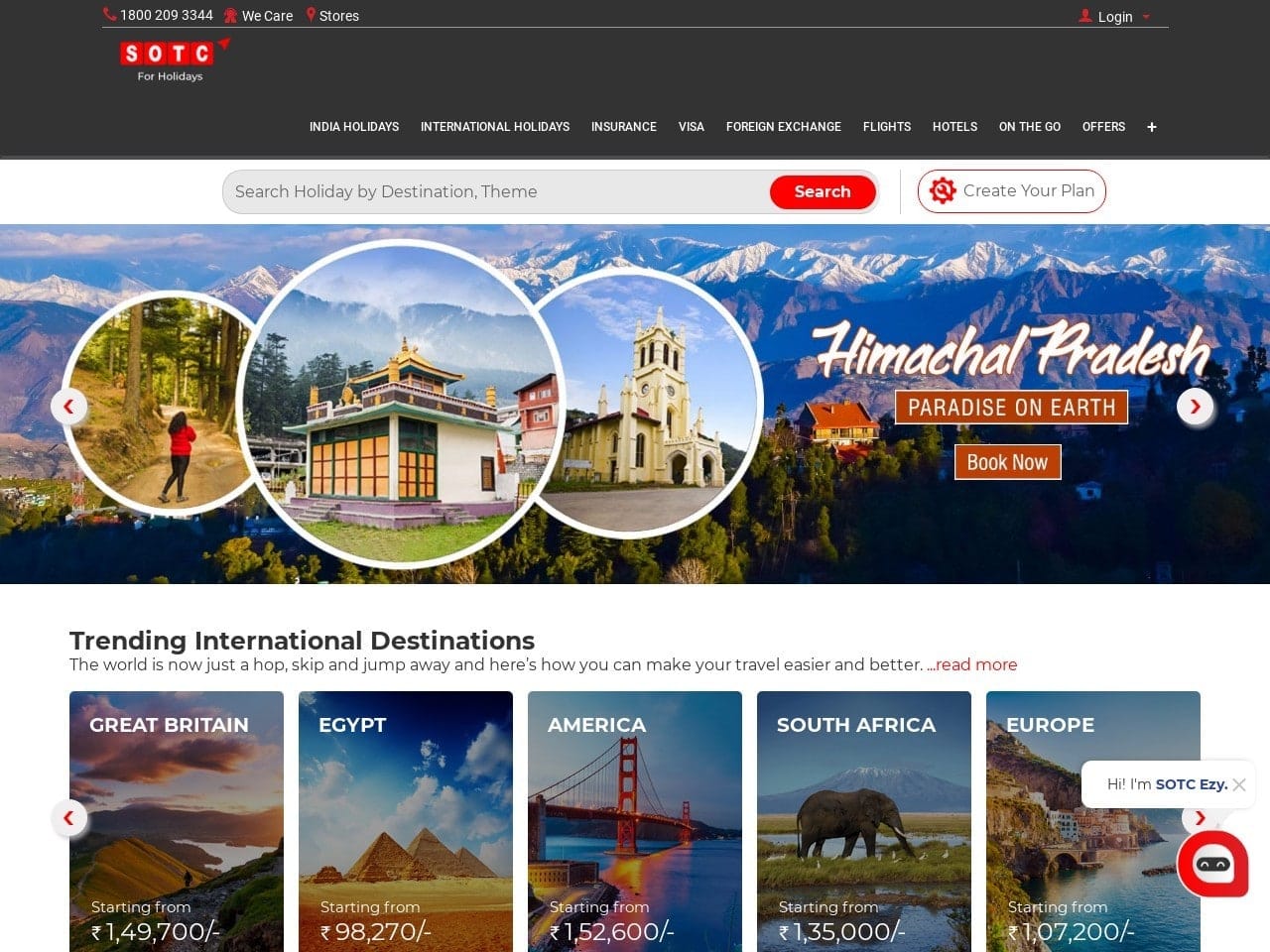Image resolution: width=1270 pixels, height=952 pixels.
Task: Close the SOTC Ezy chat greeting
Action: pyautogui.click(x=1239, y=784)
